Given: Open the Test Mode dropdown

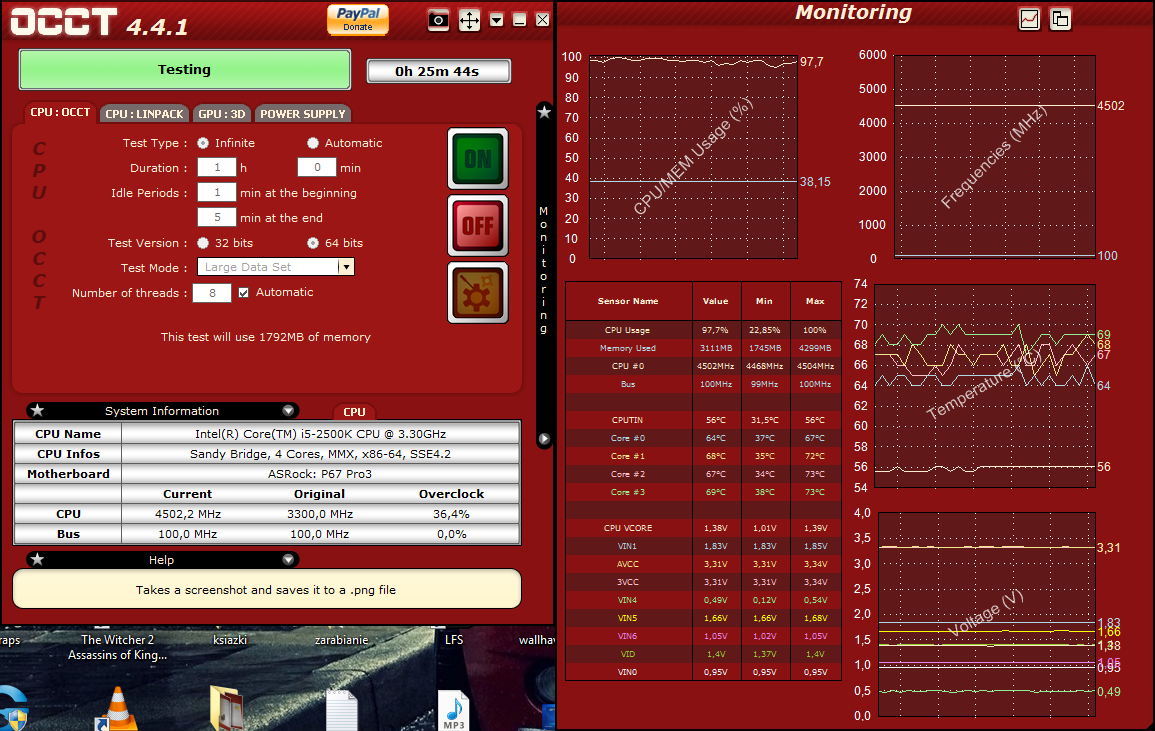Looking at the screenshot, I should click(346, 267).
